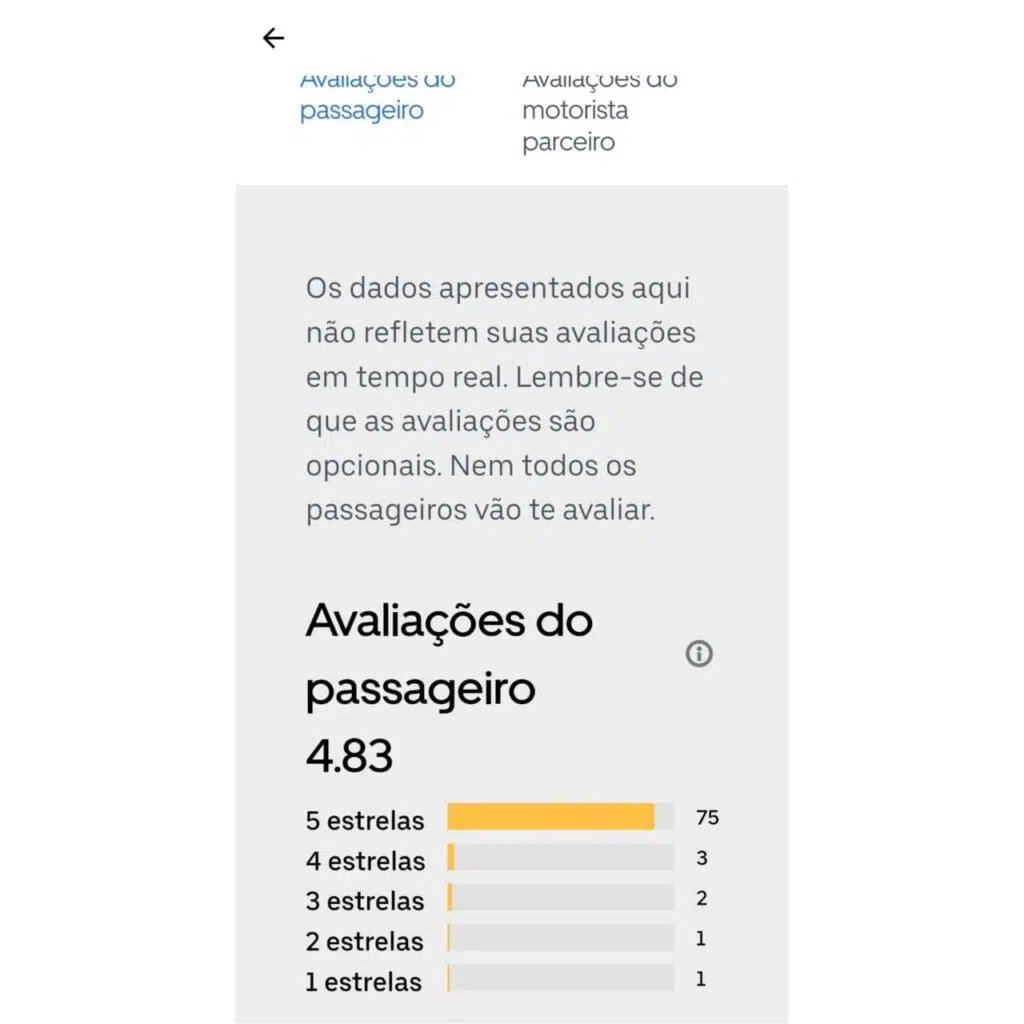Switch to Avaliações do passageiro tab
Viewport: 1024px width, 1024px height.
[x=377, y=96]
